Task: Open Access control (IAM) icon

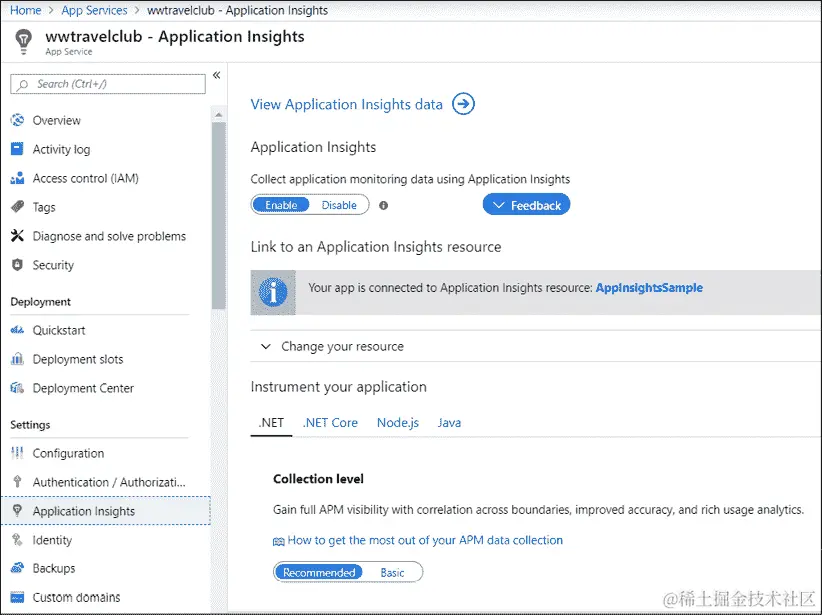Action: 16,179
